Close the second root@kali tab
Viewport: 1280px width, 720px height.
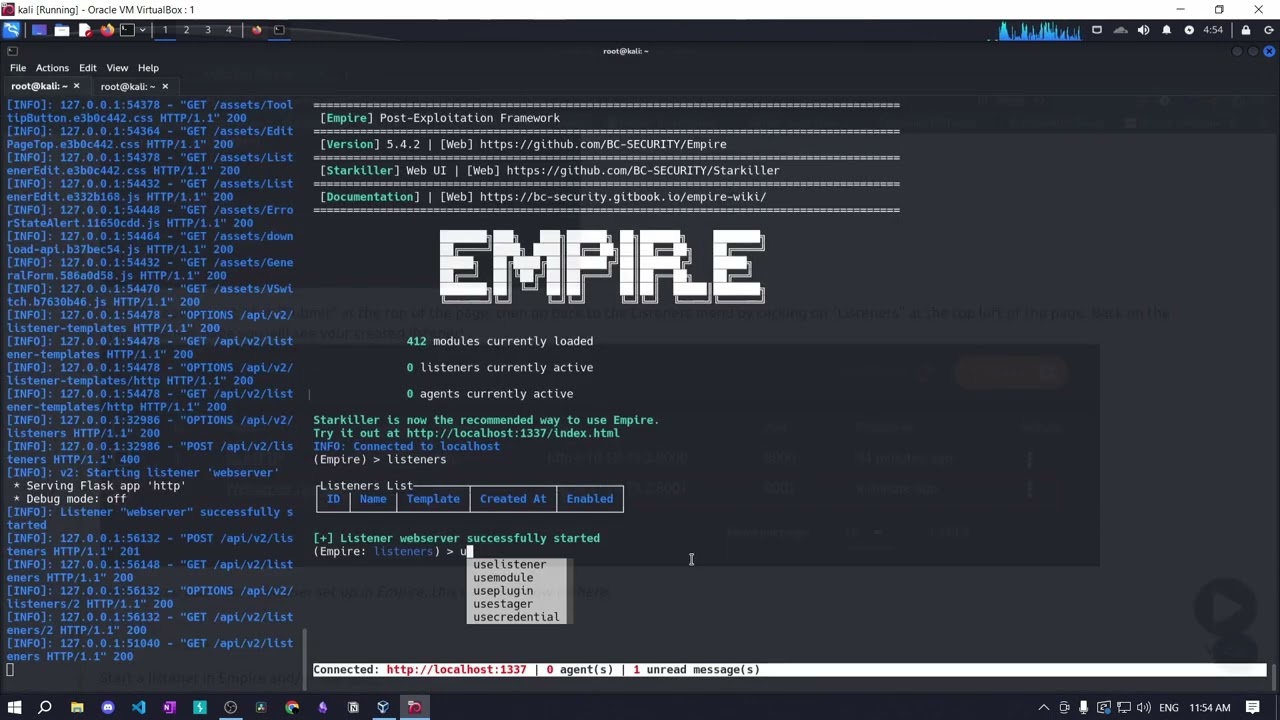point(165,86)
